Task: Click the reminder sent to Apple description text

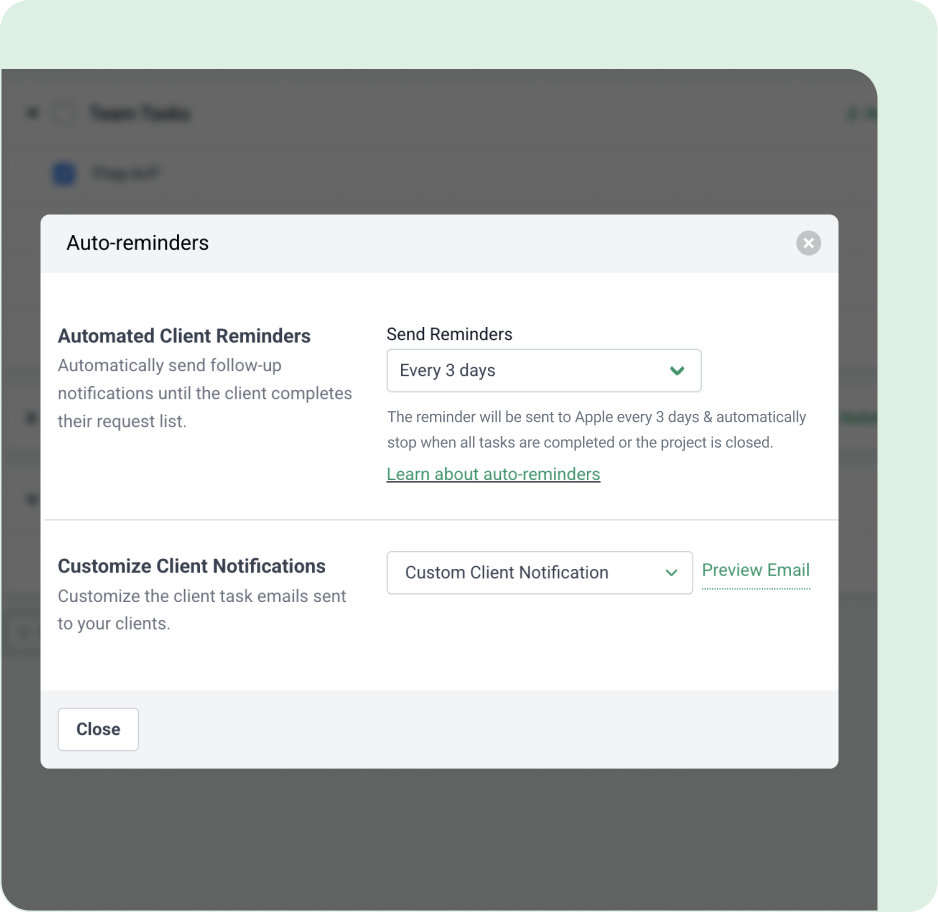Action: pos(596,429)
